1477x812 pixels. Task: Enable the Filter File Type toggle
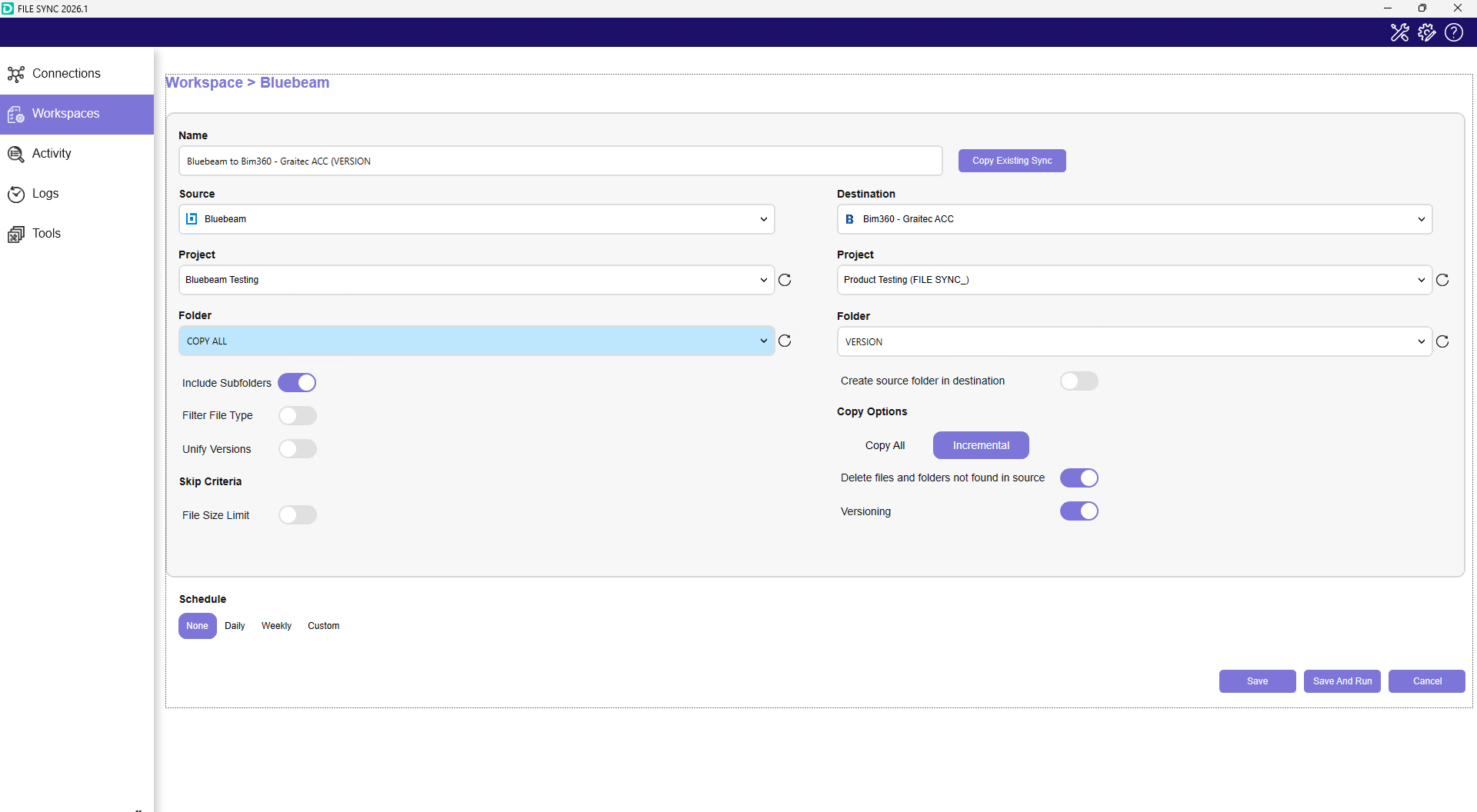pos(297,416)
